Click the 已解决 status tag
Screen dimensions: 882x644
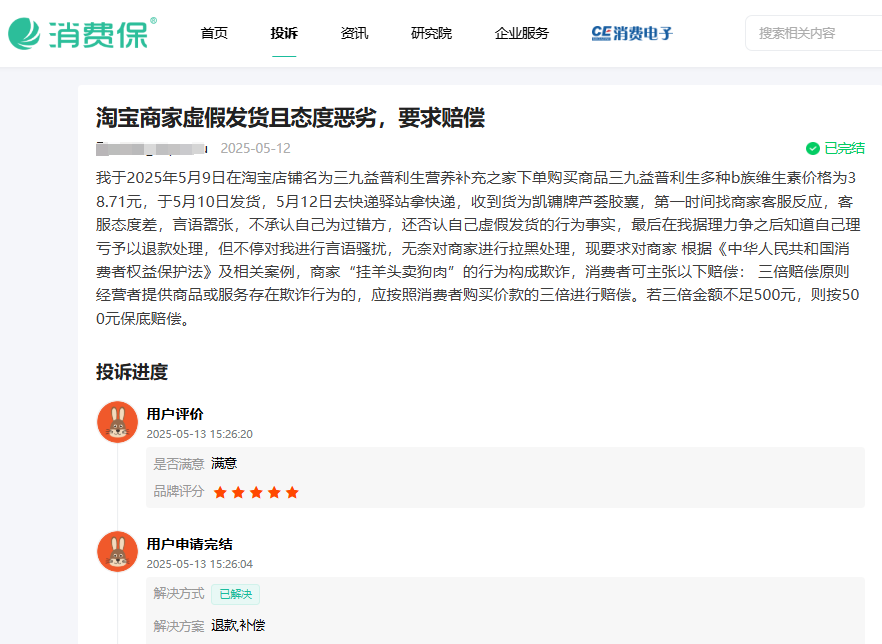236,594
